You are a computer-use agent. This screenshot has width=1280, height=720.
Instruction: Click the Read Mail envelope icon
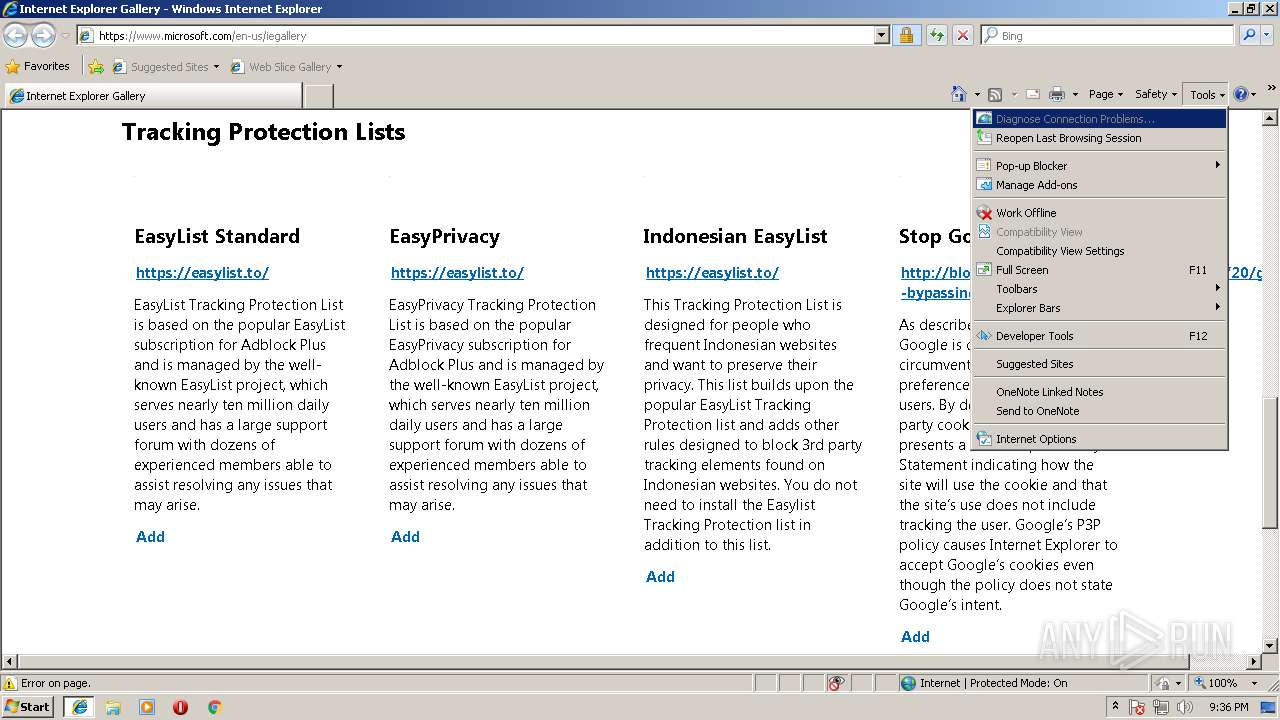click(x=1032, y=94)
